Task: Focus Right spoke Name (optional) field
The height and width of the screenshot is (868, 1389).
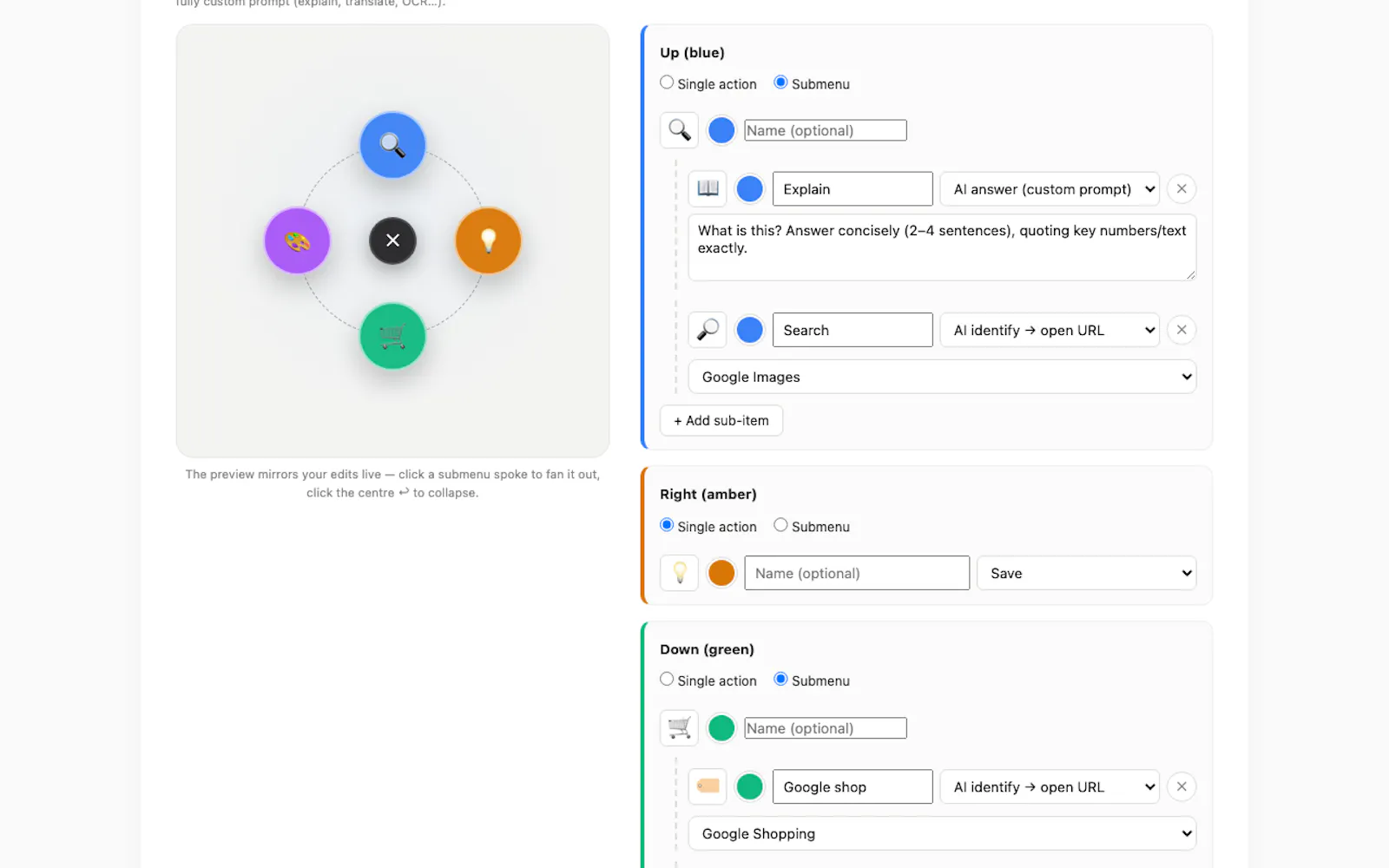Action: click(857, 573)
